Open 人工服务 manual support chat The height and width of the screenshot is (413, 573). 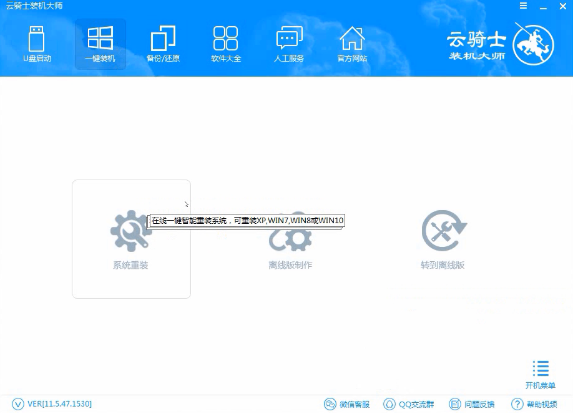coord(289,44)
